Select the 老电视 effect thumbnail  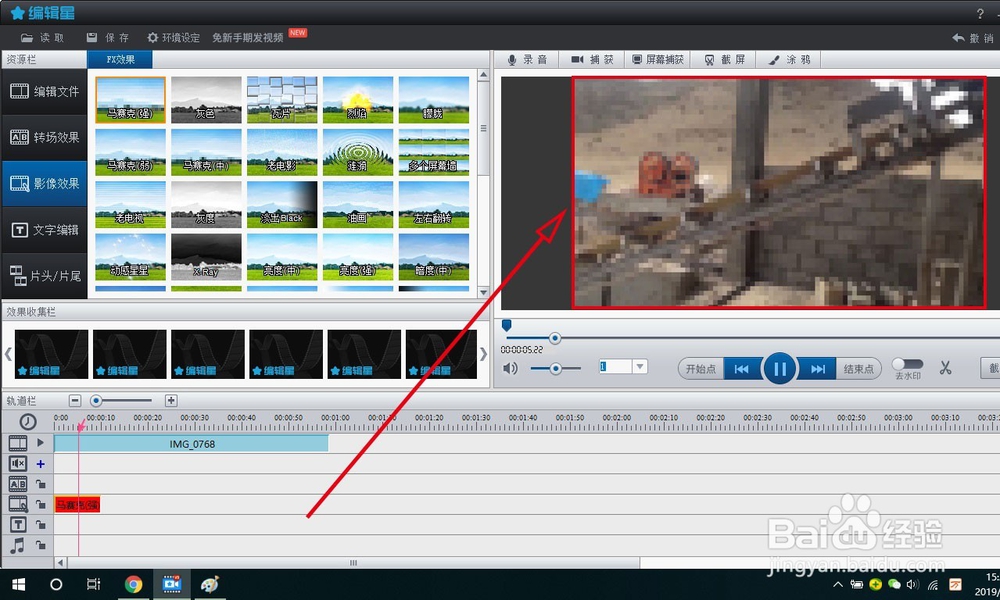point(130,205)
